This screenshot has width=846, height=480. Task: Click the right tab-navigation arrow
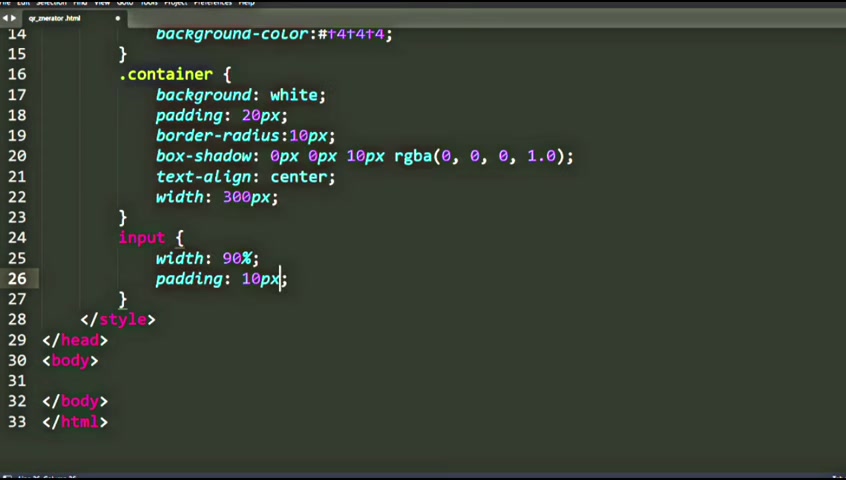click(13, 18)
